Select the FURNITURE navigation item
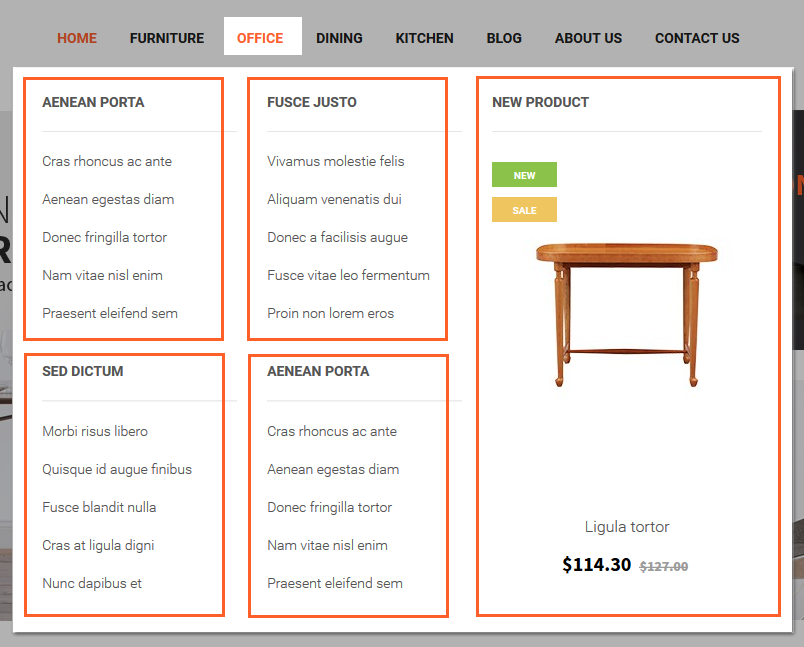 167,38
